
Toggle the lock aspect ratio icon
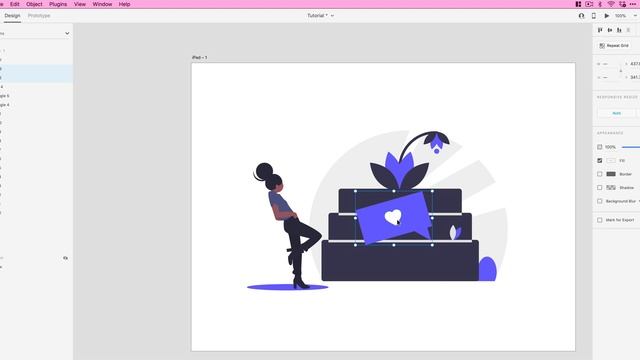pyautogui.click(x=621, y=71)
